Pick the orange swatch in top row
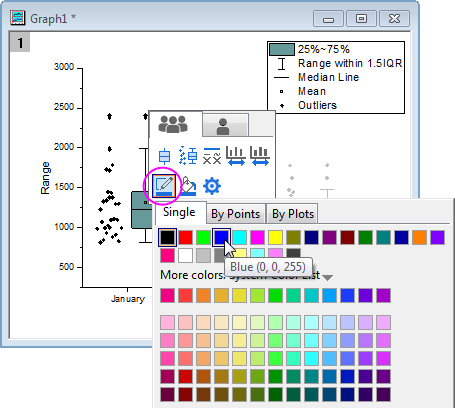Image resolution: width=455 pixels, height=408 pixels. point(419,237)
